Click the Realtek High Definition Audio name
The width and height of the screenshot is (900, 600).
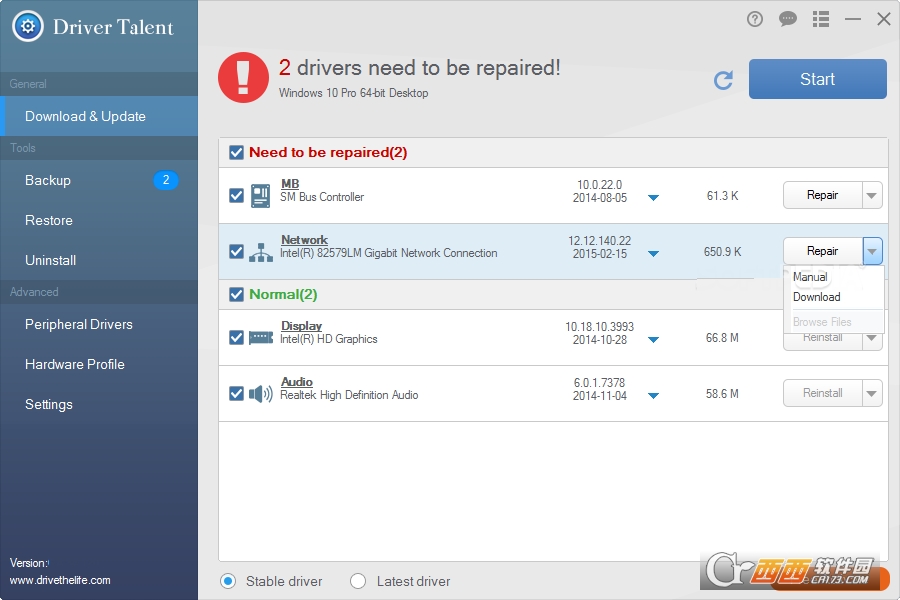349,395
